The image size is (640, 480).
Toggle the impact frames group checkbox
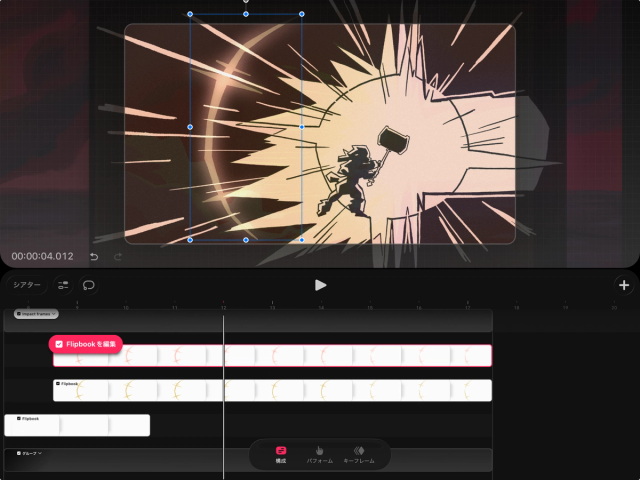pyautogui.click(x=19, y=314)
